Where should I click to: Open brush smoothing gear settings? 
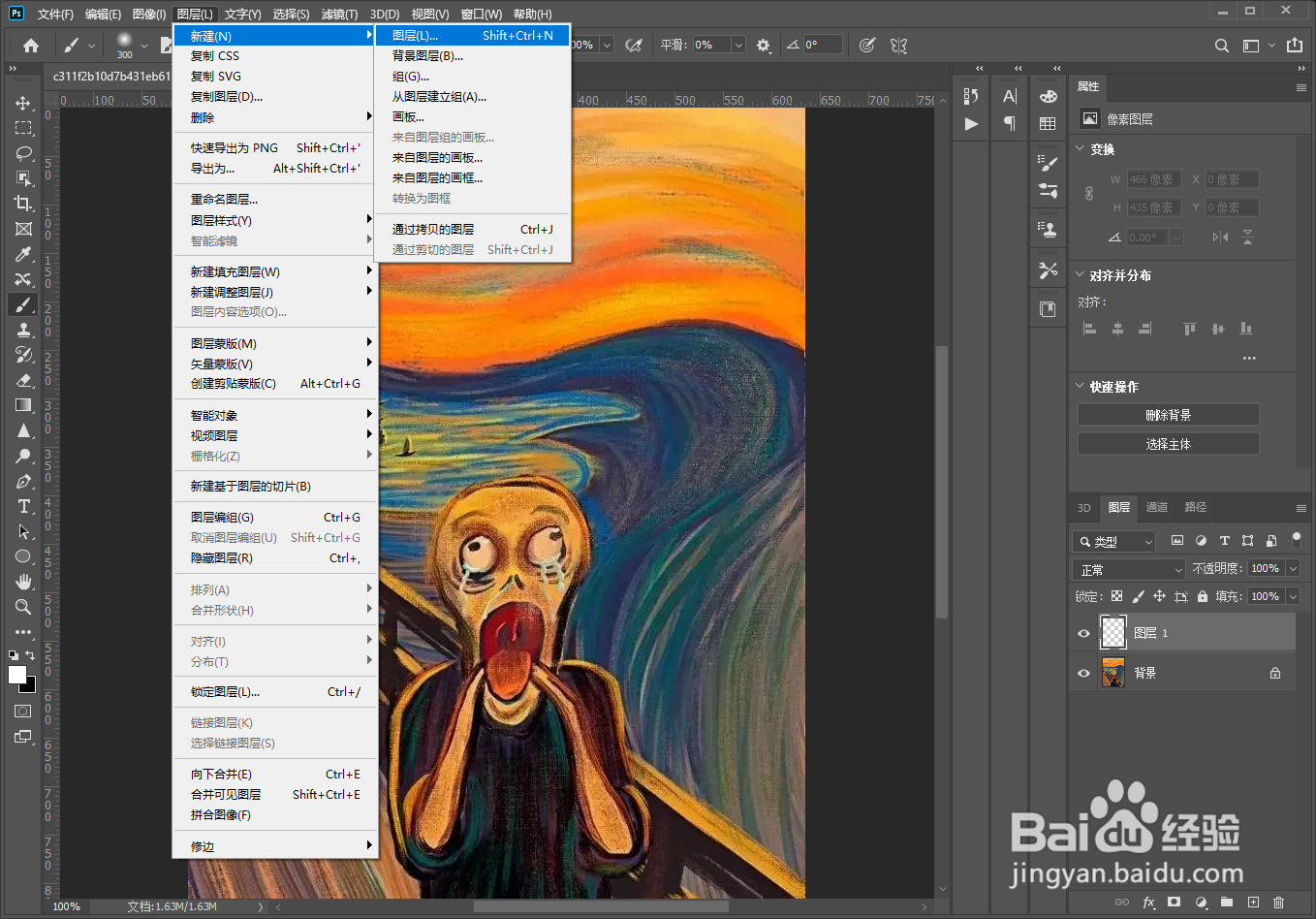coord(764,45)
